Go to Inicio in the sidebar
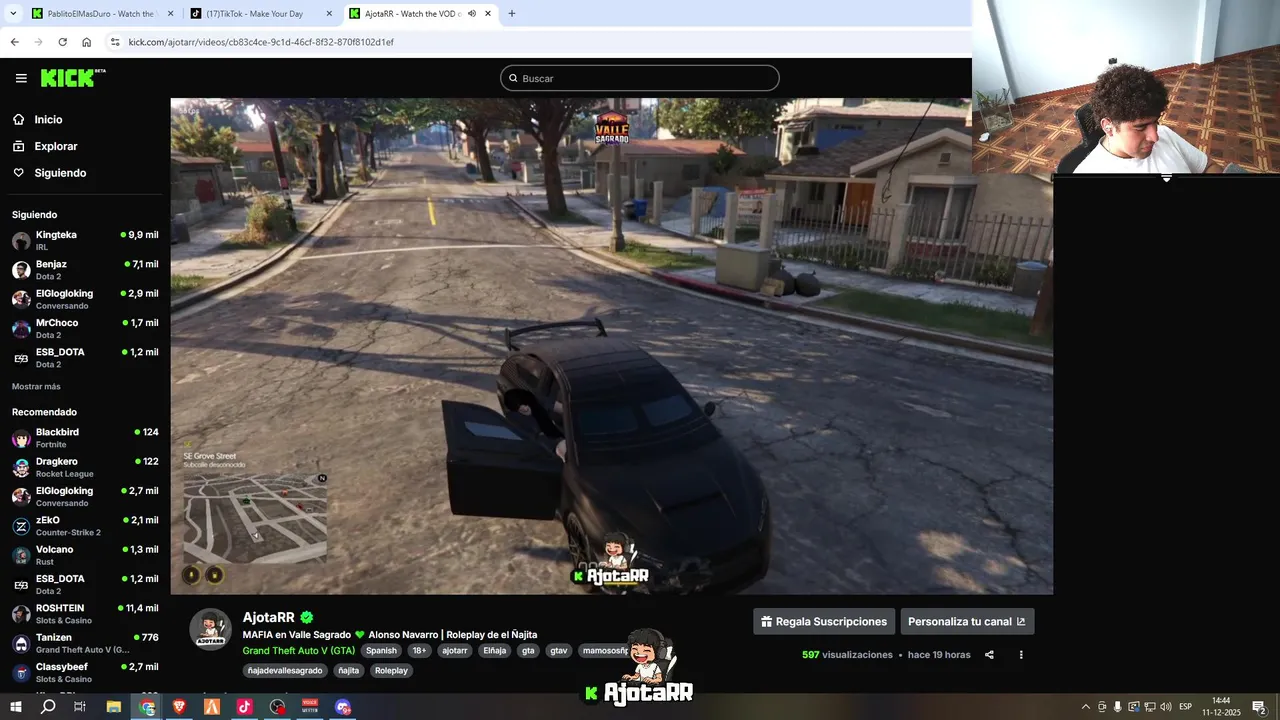The image size is (1280, 720). point(48,120)
